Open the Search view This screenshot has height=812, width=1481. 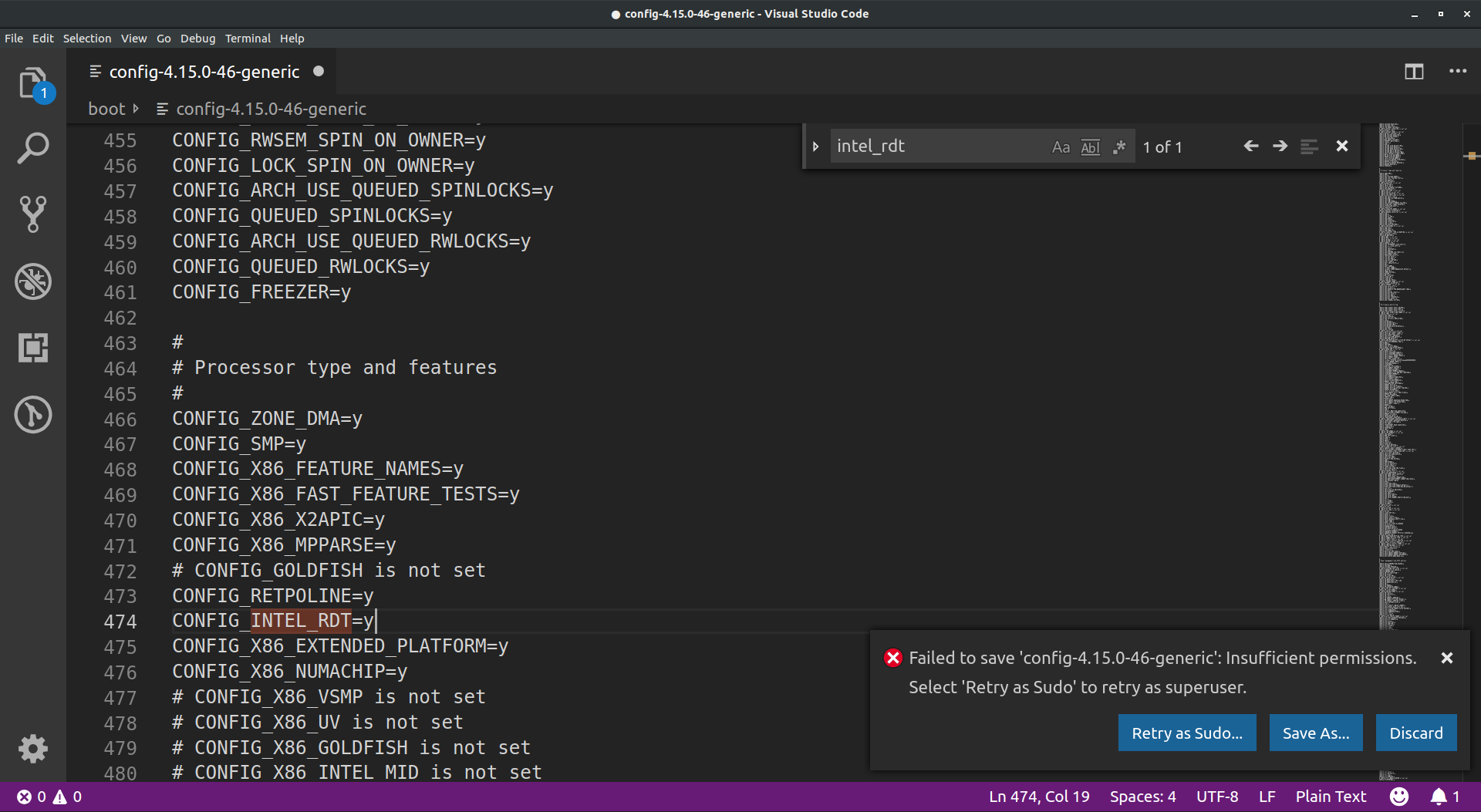coord(33,147)
